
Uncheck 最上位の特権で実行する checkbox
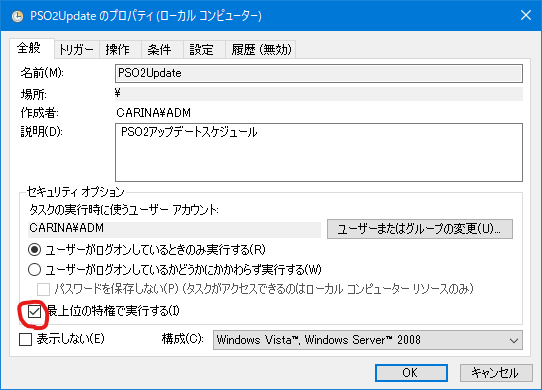(34, 312)
